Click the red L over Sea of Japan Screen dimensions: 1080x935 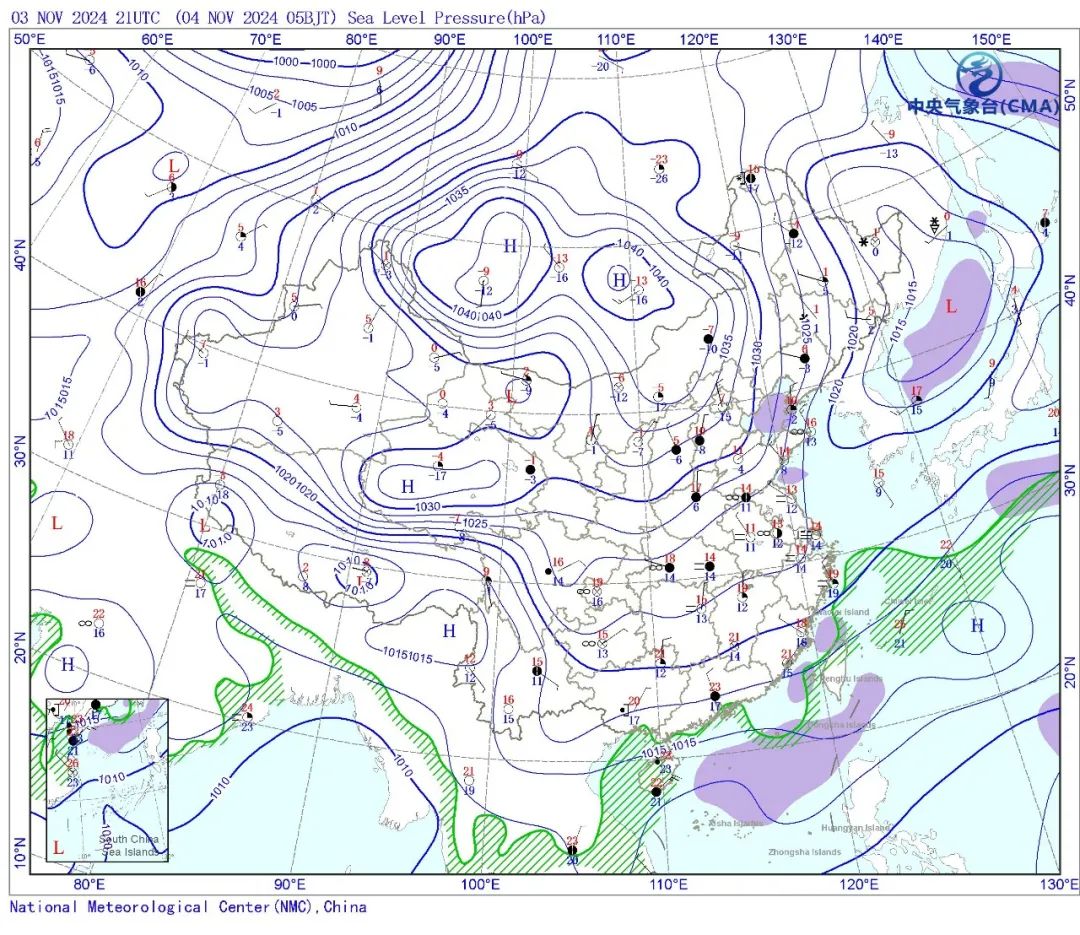951,307
